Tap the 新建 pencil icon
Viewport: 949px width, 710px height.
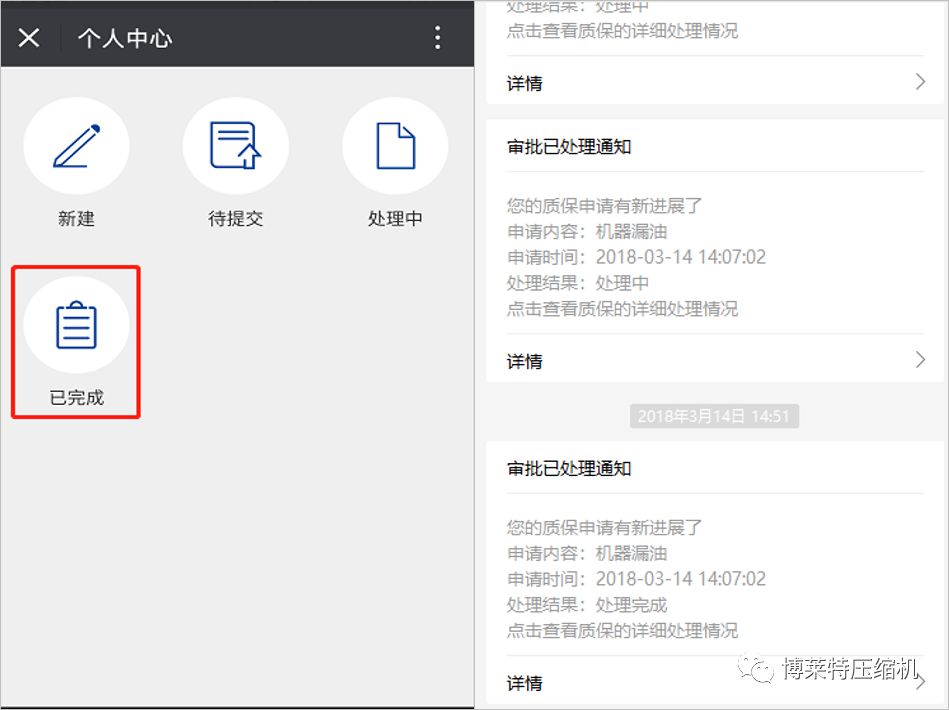point(76,146)
